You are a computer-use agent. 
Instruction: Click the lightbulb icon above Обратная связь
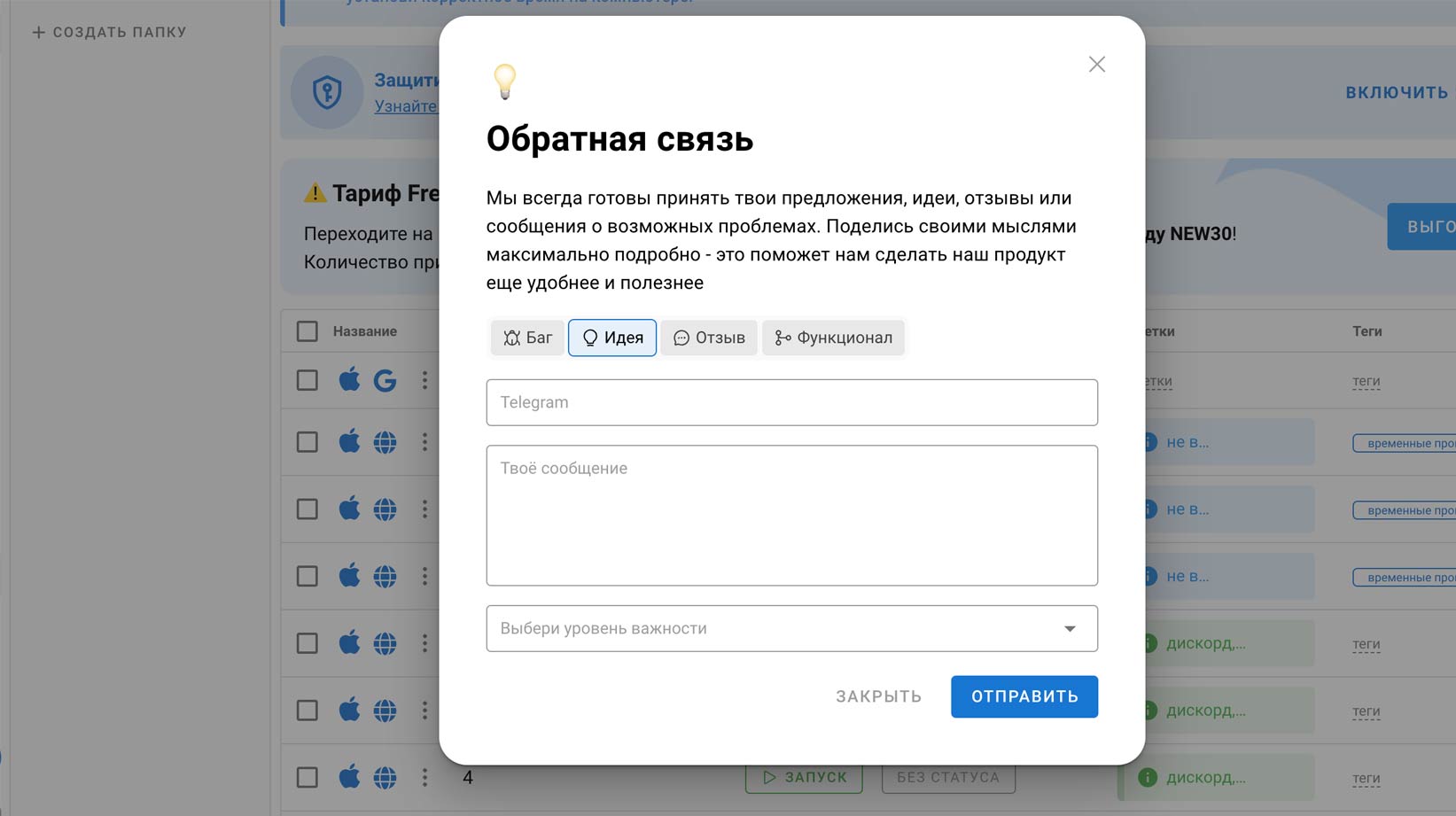point(505,82)
